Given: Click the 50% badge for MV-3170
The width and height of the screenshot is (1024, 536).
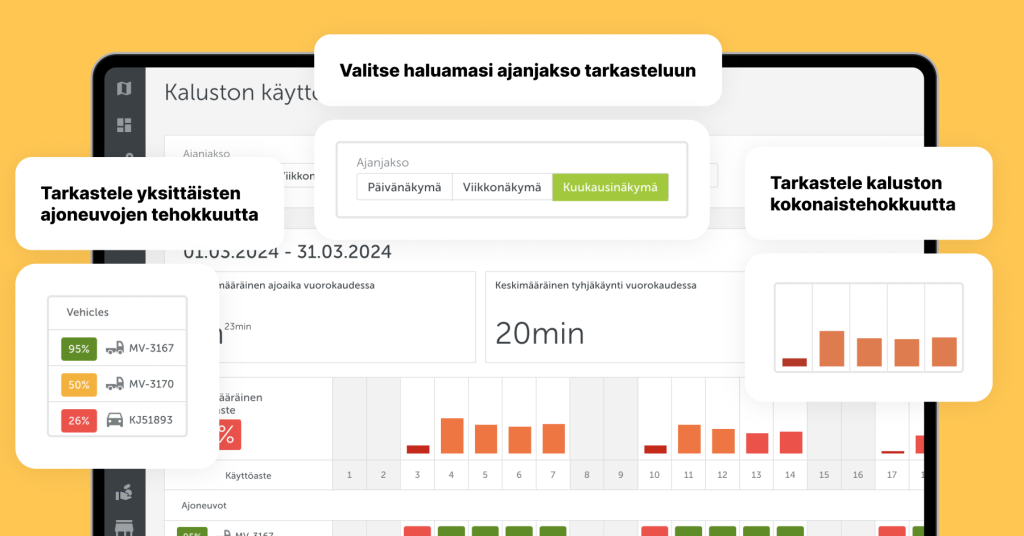Looking at the screenshot, I should (x=79, y=385).
